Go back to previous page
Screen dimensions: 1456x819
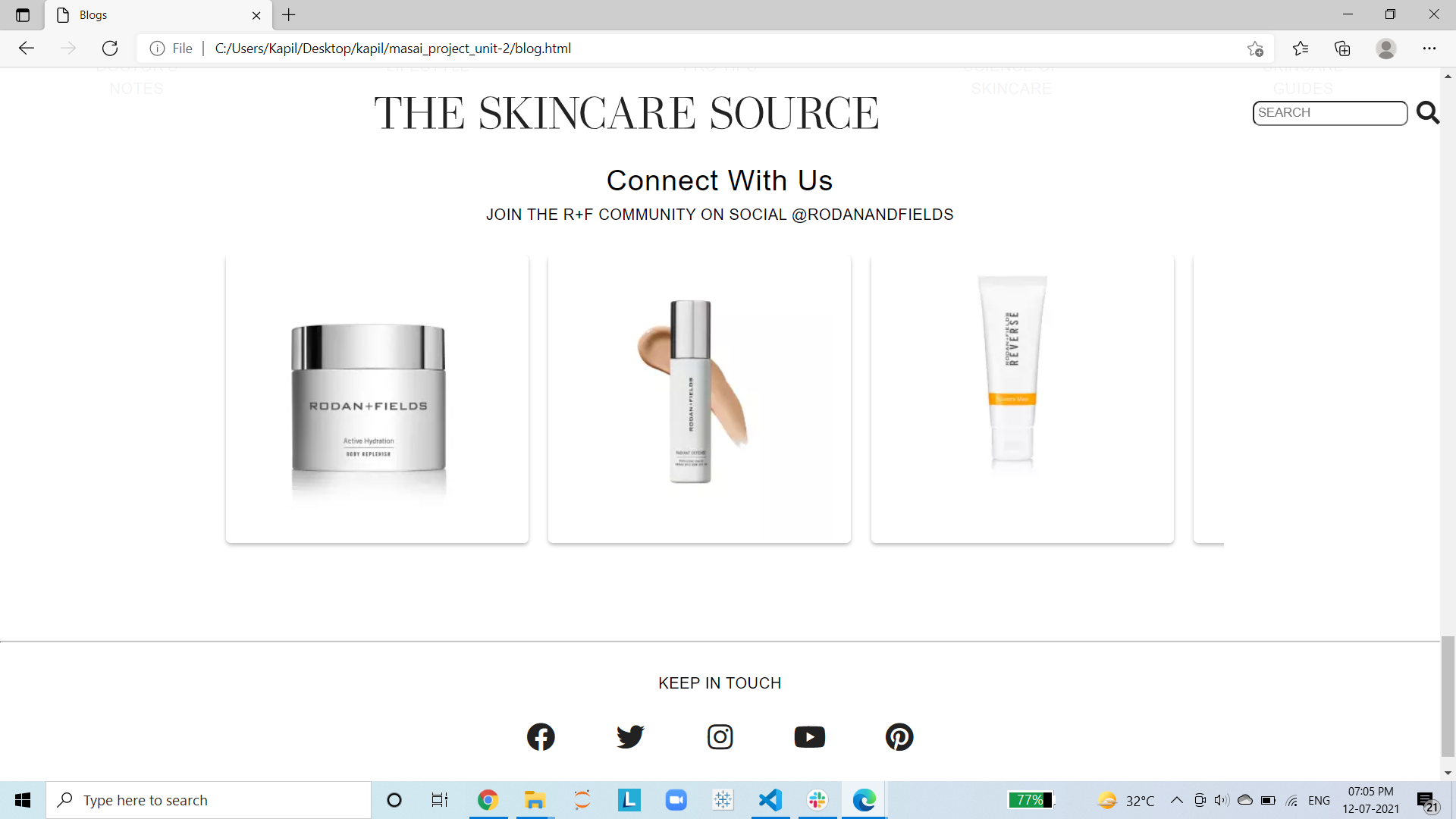27,49
